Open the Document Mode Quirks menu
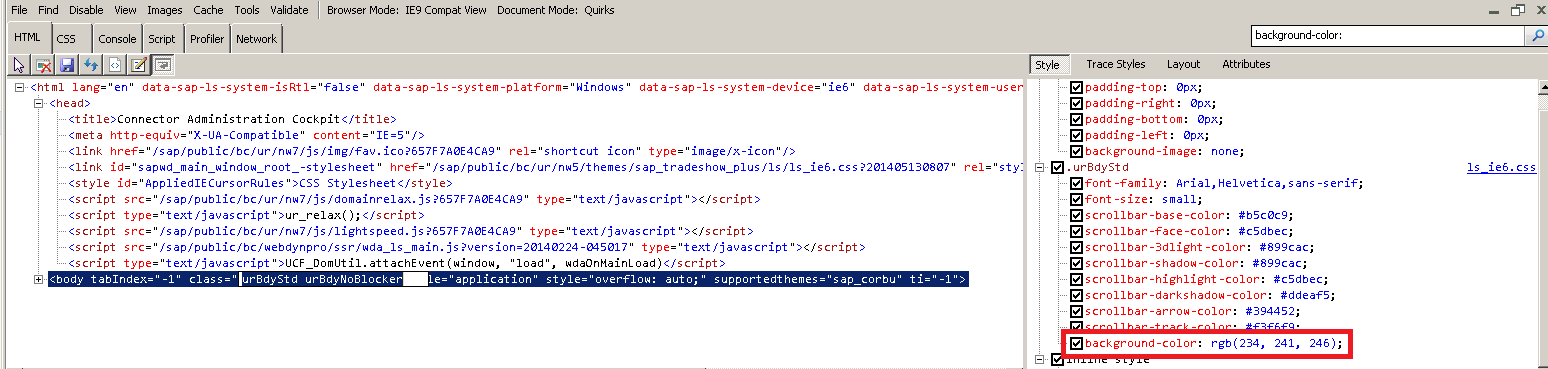 coord(557,10)
